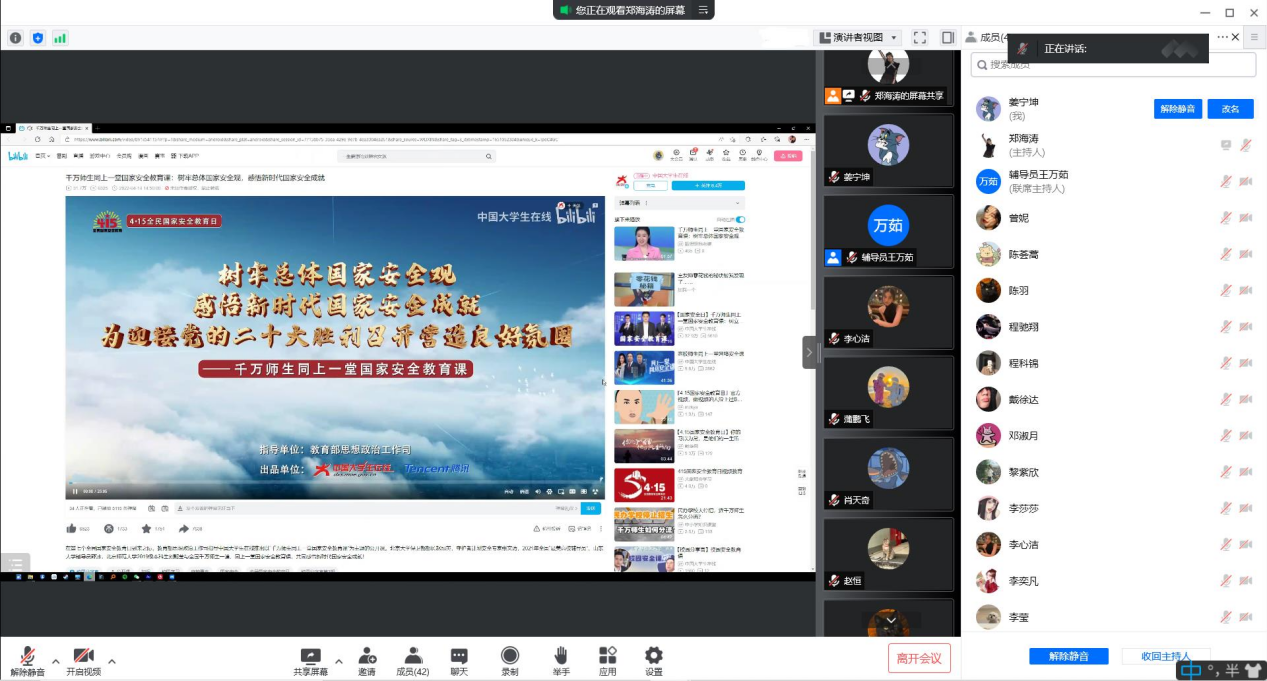Toggle 郑海涛's muted microphone icon
The width and height of the screenshot is (1267, 681).
pos(1246,145)
